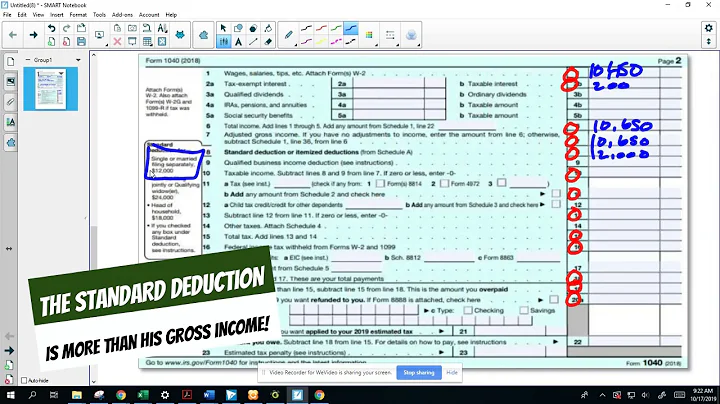Open the File menu
720x404 pixels.
coord(7,15)
